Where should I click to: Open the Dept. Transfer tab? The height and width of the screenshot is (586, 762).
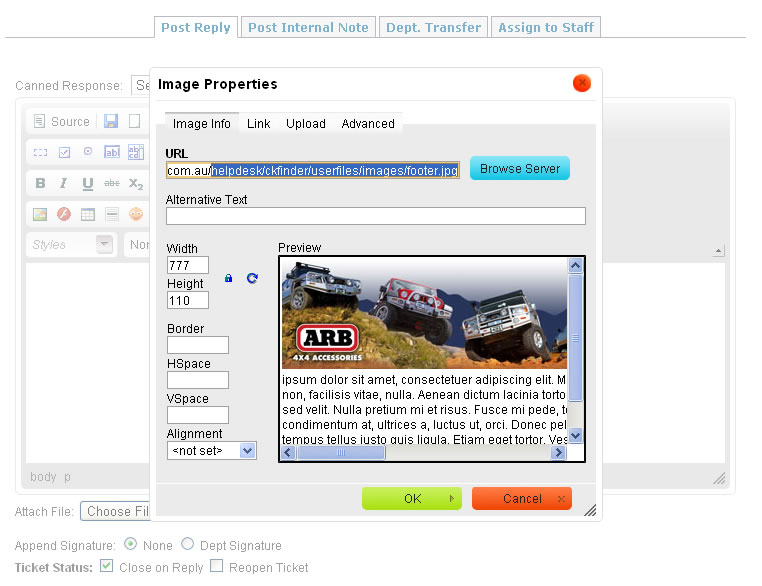point(433,27)
